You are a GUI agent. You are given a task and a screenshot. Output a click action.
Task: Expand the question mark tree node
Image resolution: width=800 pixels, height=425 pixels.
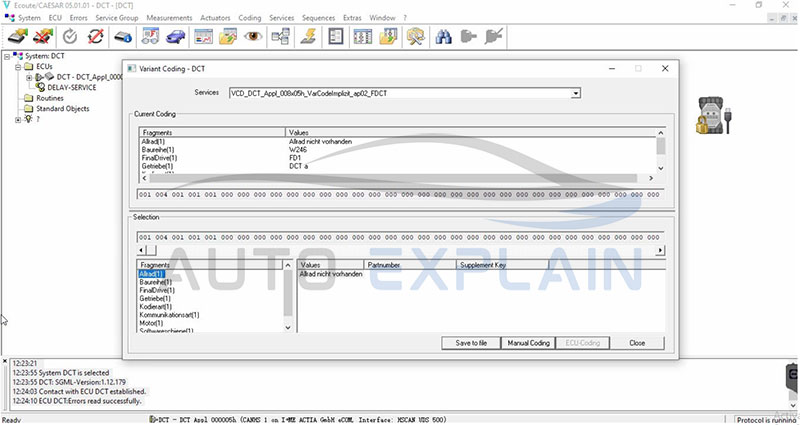[x=18, y=119]
